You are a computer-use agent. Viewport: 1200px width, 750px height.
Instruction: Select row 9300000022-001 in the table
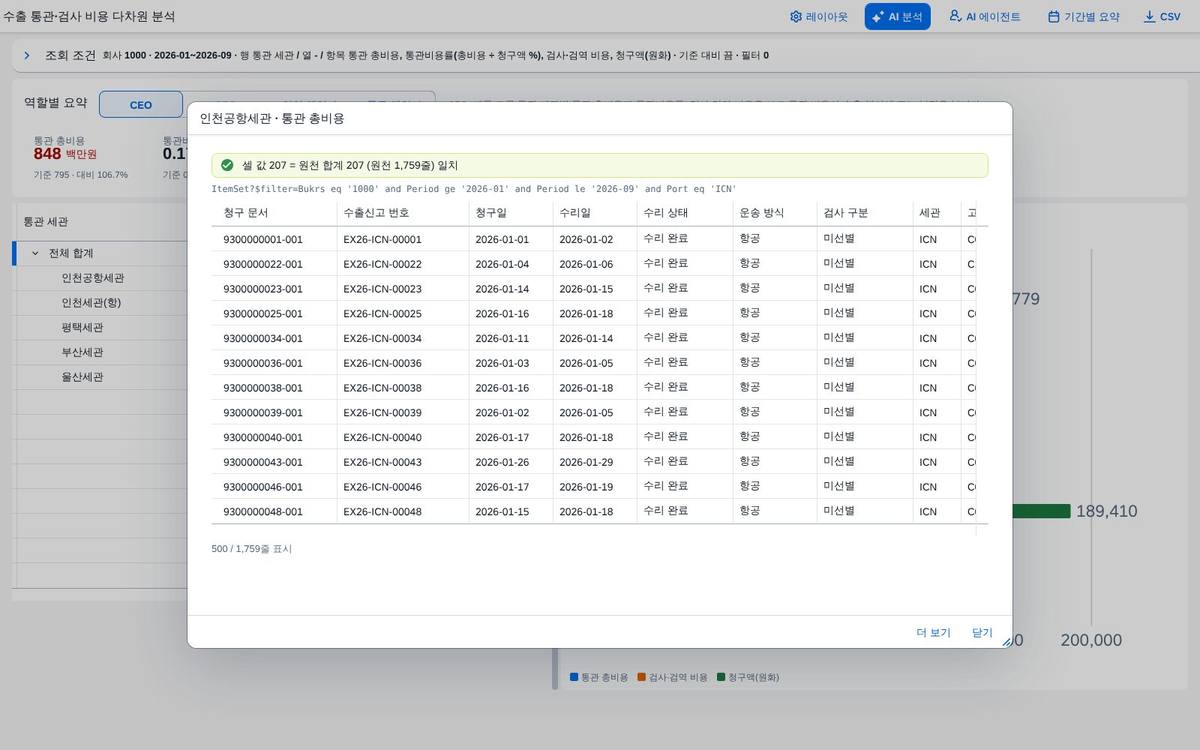[x=593, y=264]
